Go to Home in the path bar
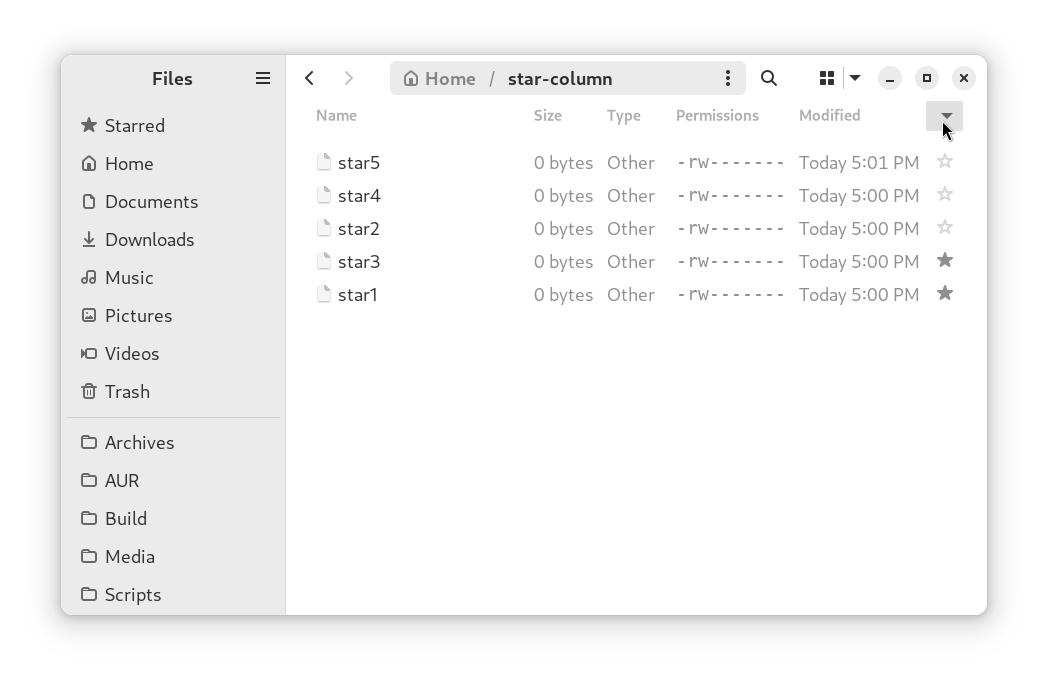Viewport: 1048px width, 682px height. pos(440,79)
